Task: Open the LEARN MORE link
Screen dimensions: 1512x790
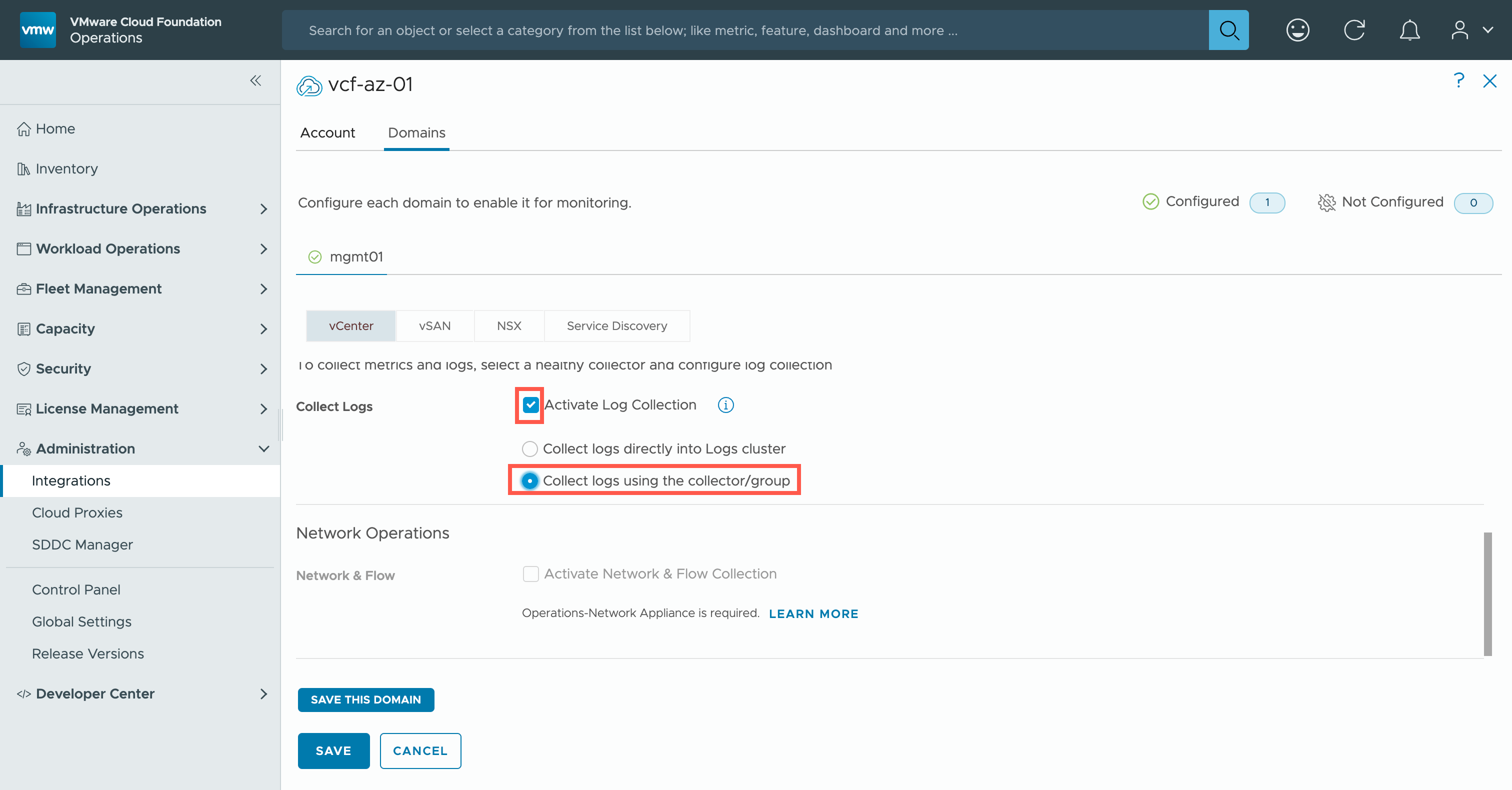Action: tap(813, 614)
